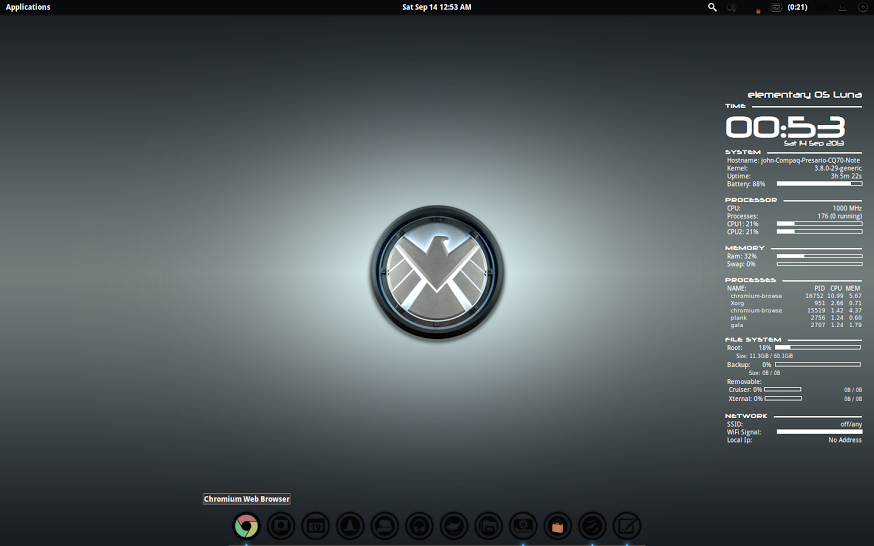This screenshot has height=546, width=874.
Task: Open the session gear menu
Action: 863,7
